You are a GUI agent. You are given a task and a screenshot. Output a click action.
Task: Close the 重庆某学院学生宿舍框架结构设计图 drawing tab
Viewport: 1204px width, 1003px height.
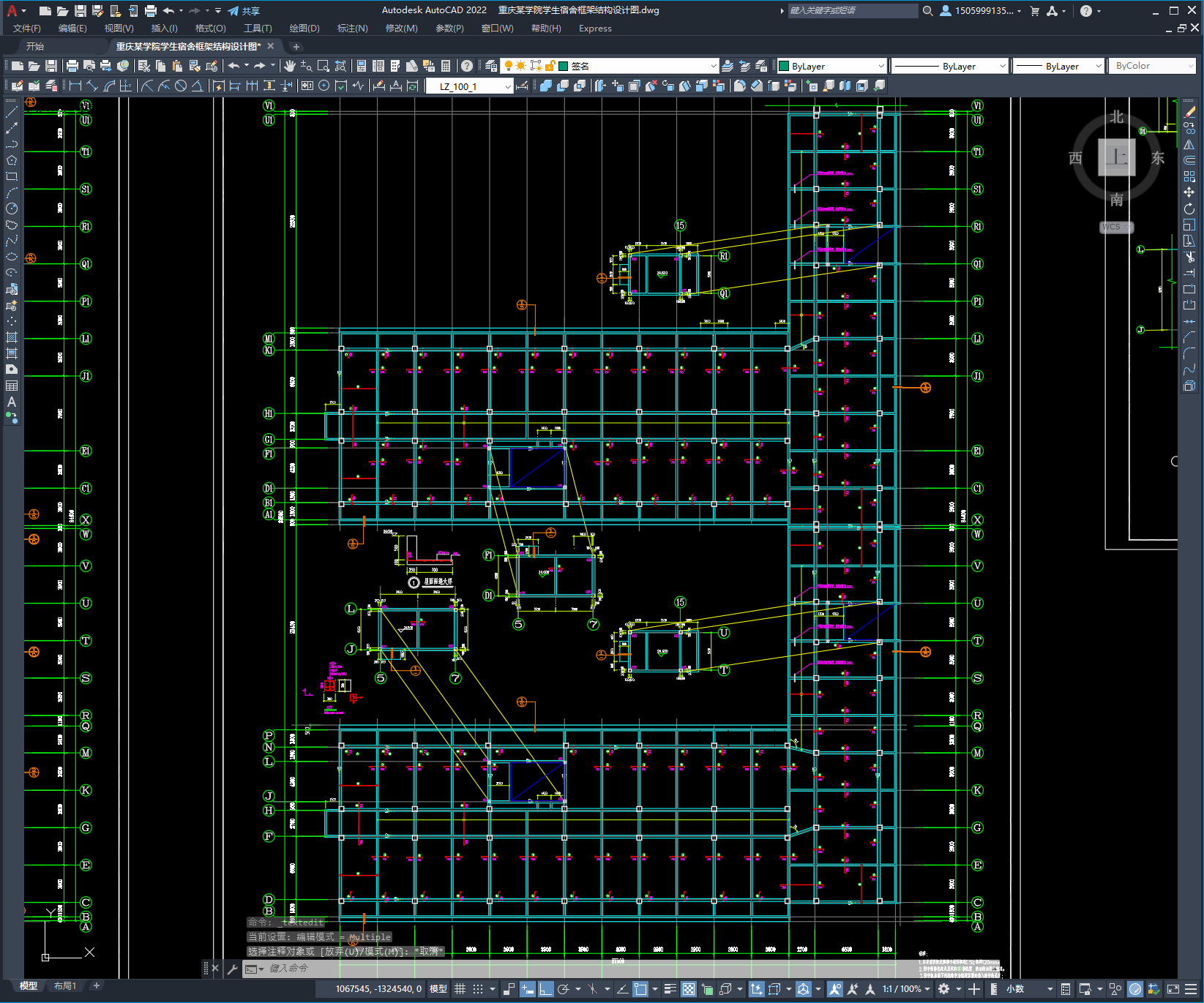coord(271,46)
